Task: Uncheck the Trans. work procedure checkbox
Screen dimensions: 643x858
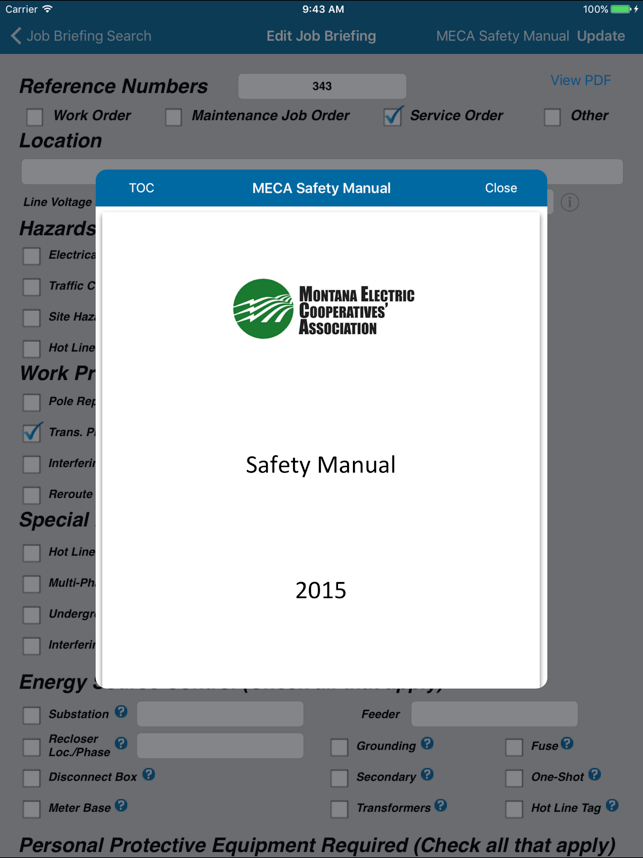Action: [x=32, y=432]
